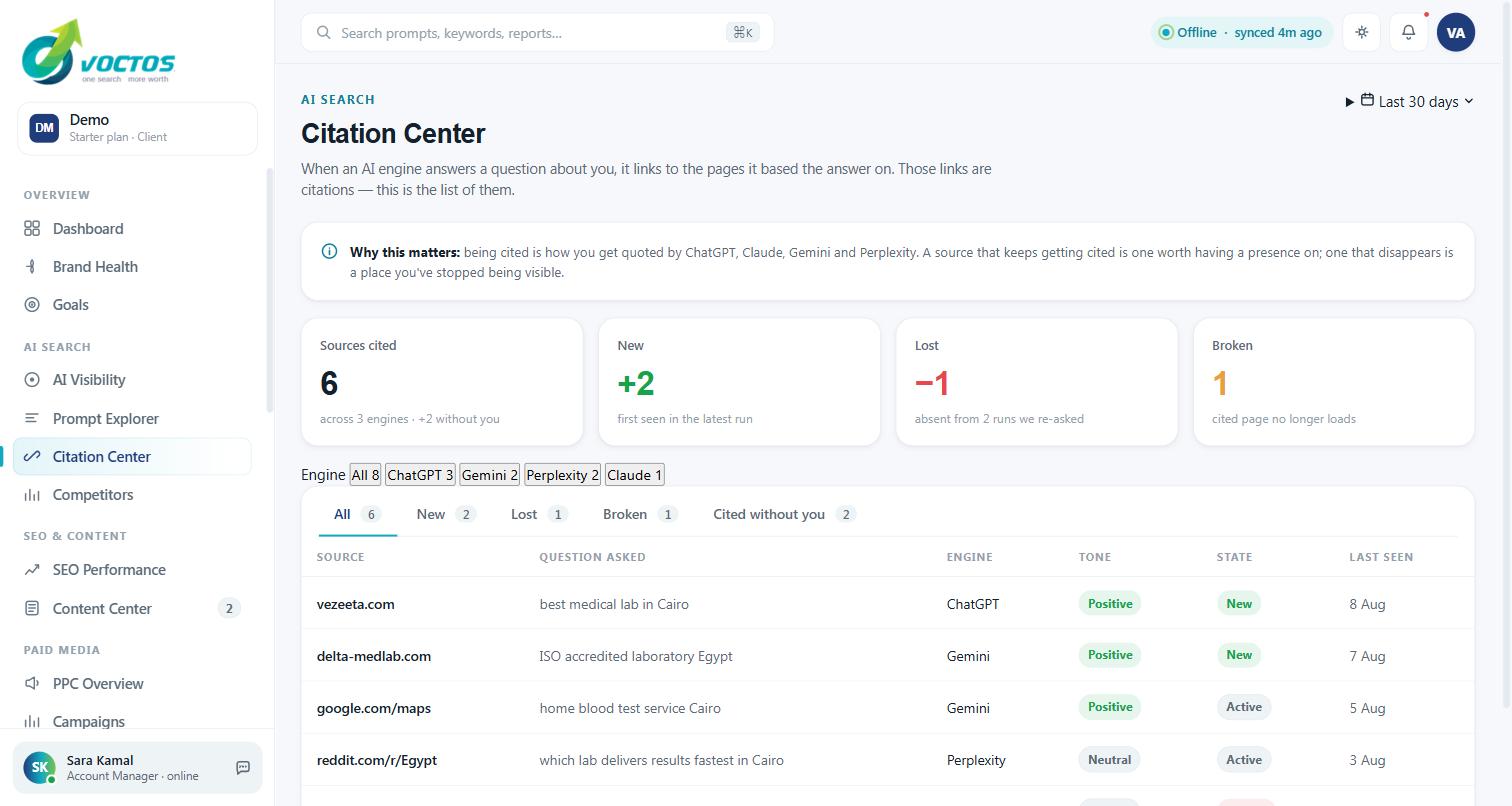
Task: Click the Broken 1 summary card
Action: click(1334, 382)
